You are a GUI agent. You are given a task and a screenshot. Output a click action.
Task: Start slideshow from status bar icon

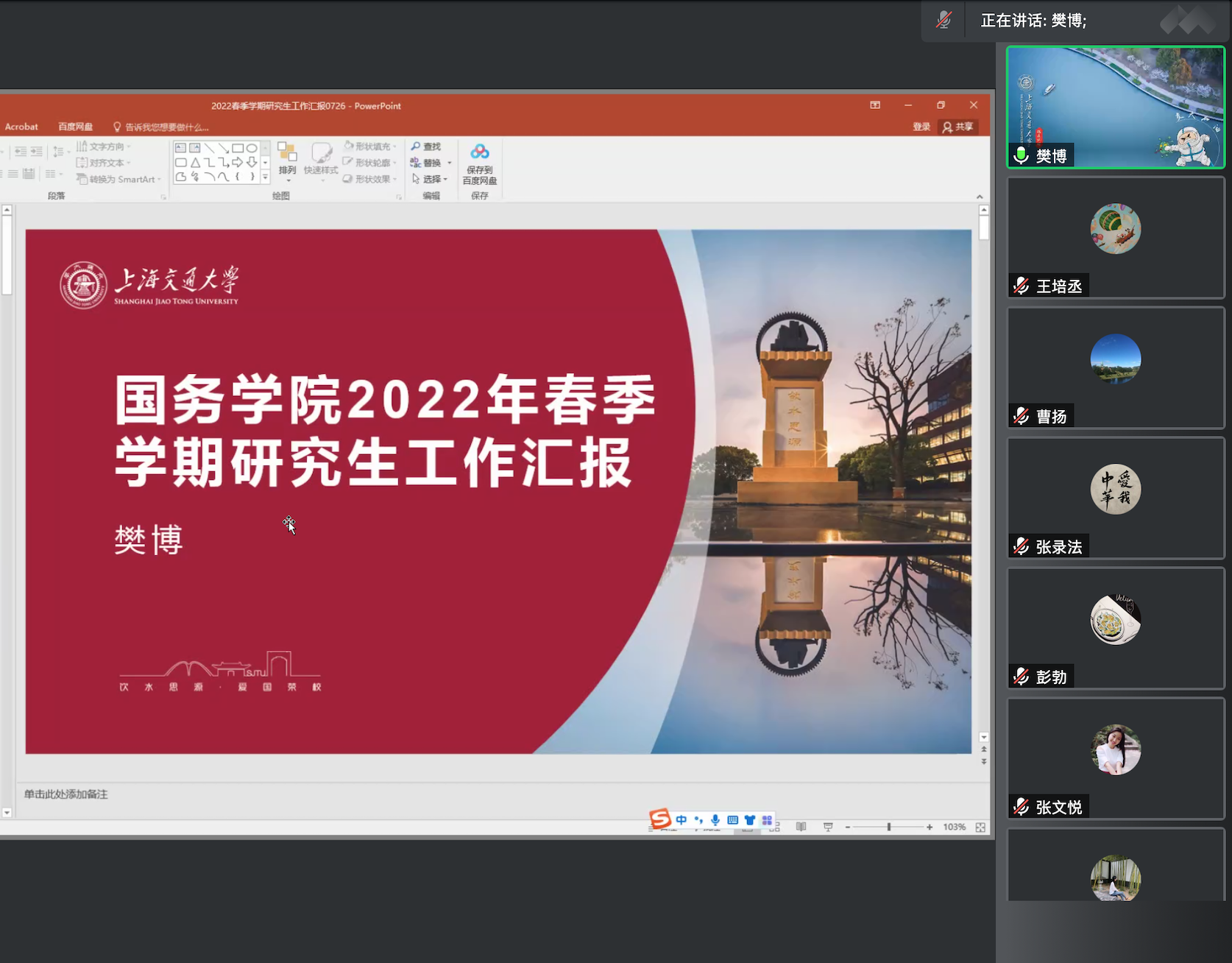point(828,827)
